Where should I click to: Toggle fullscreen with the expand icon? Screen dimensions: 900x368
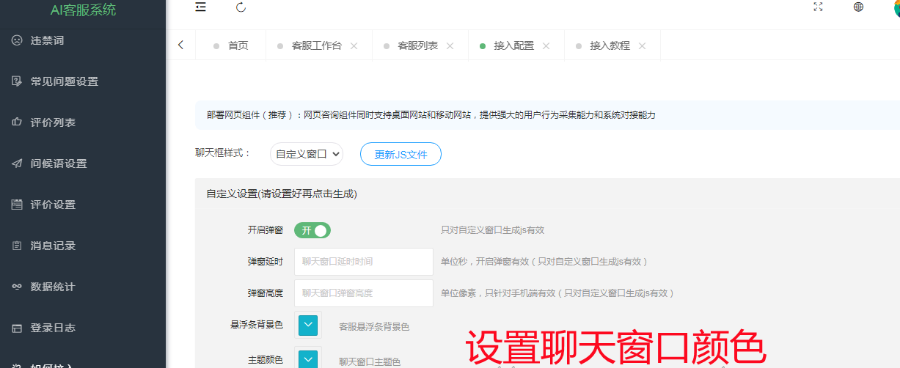click(818, 7)
